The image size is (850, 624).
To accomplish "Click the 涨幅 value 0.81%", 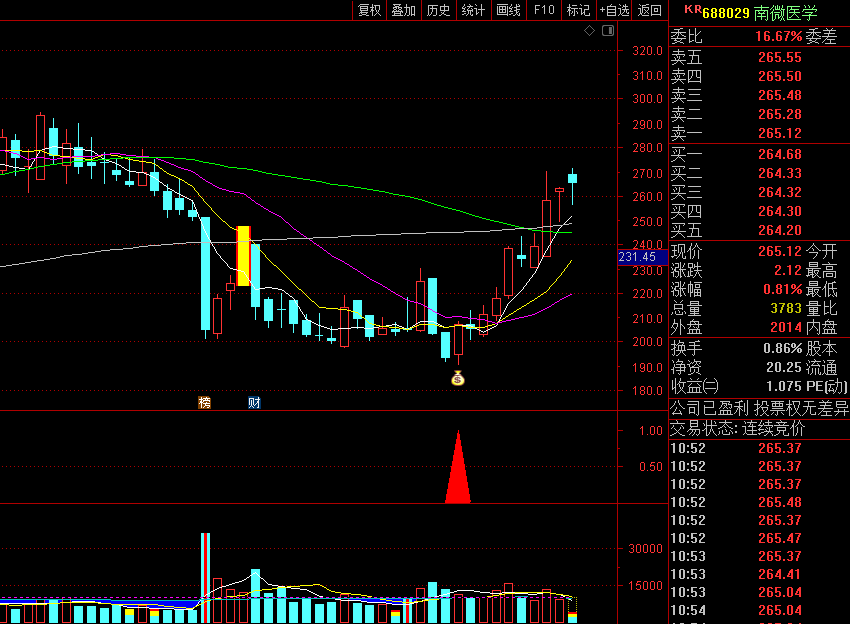I will [782, 290].
